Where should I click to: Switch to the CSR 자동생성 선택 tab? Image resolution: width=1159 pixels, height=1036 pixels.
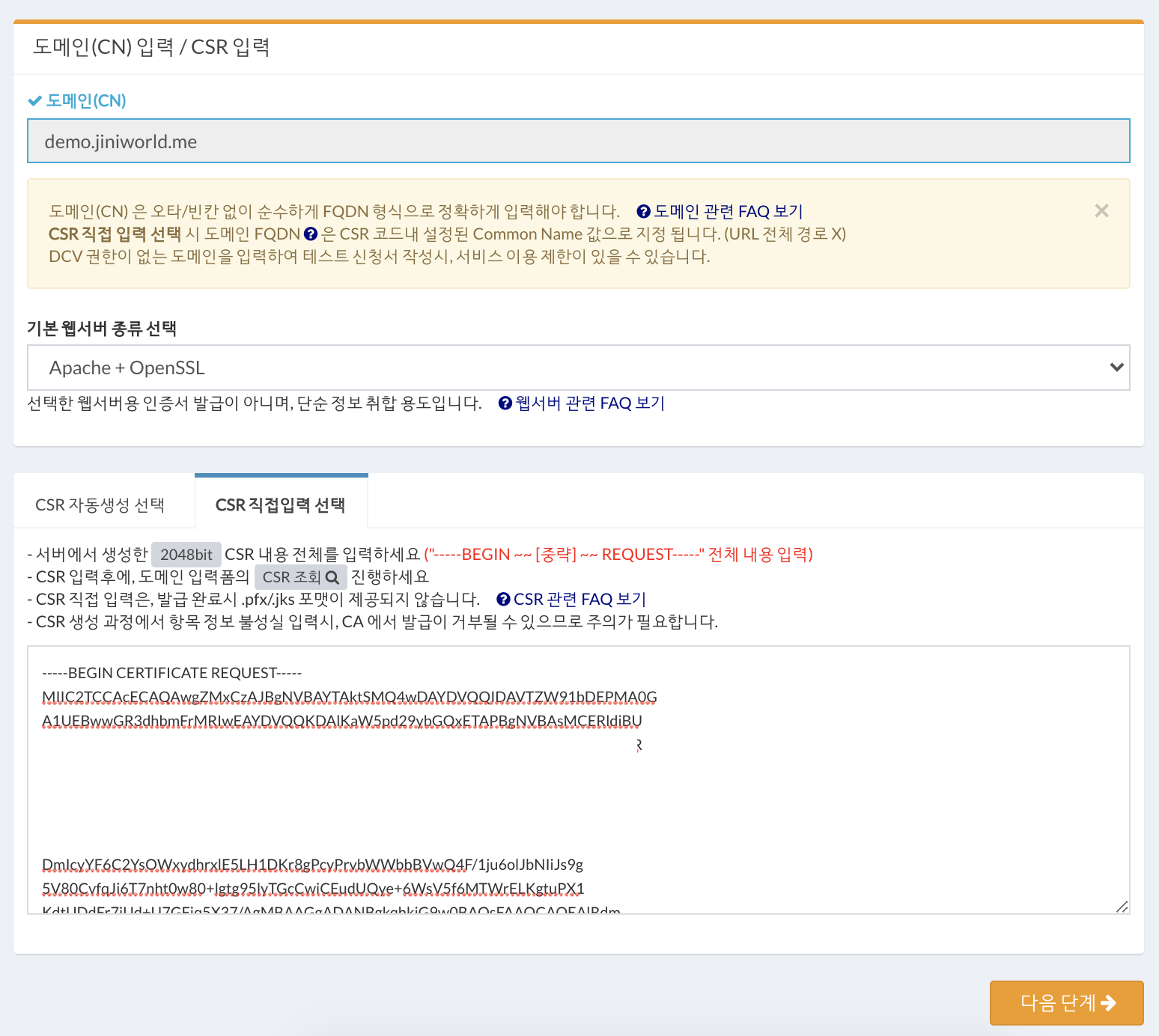(100, 505)
